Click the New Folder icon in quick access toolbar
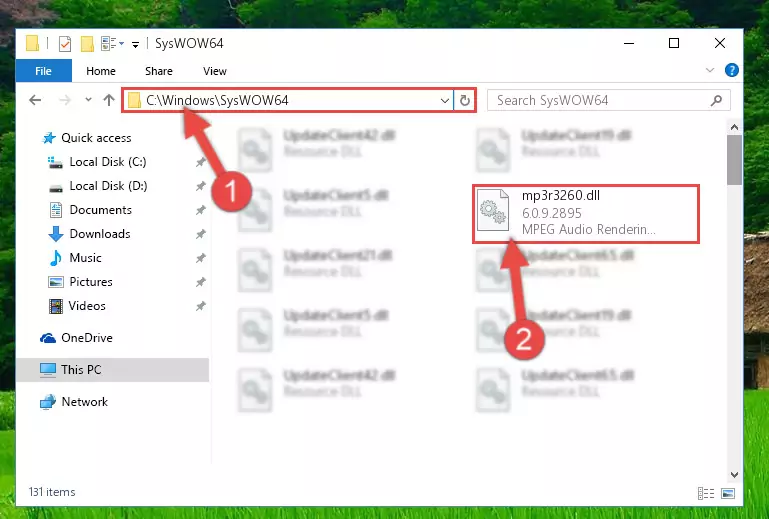The height and width of the screenshot is (519, 769). (x=87, y=44)
